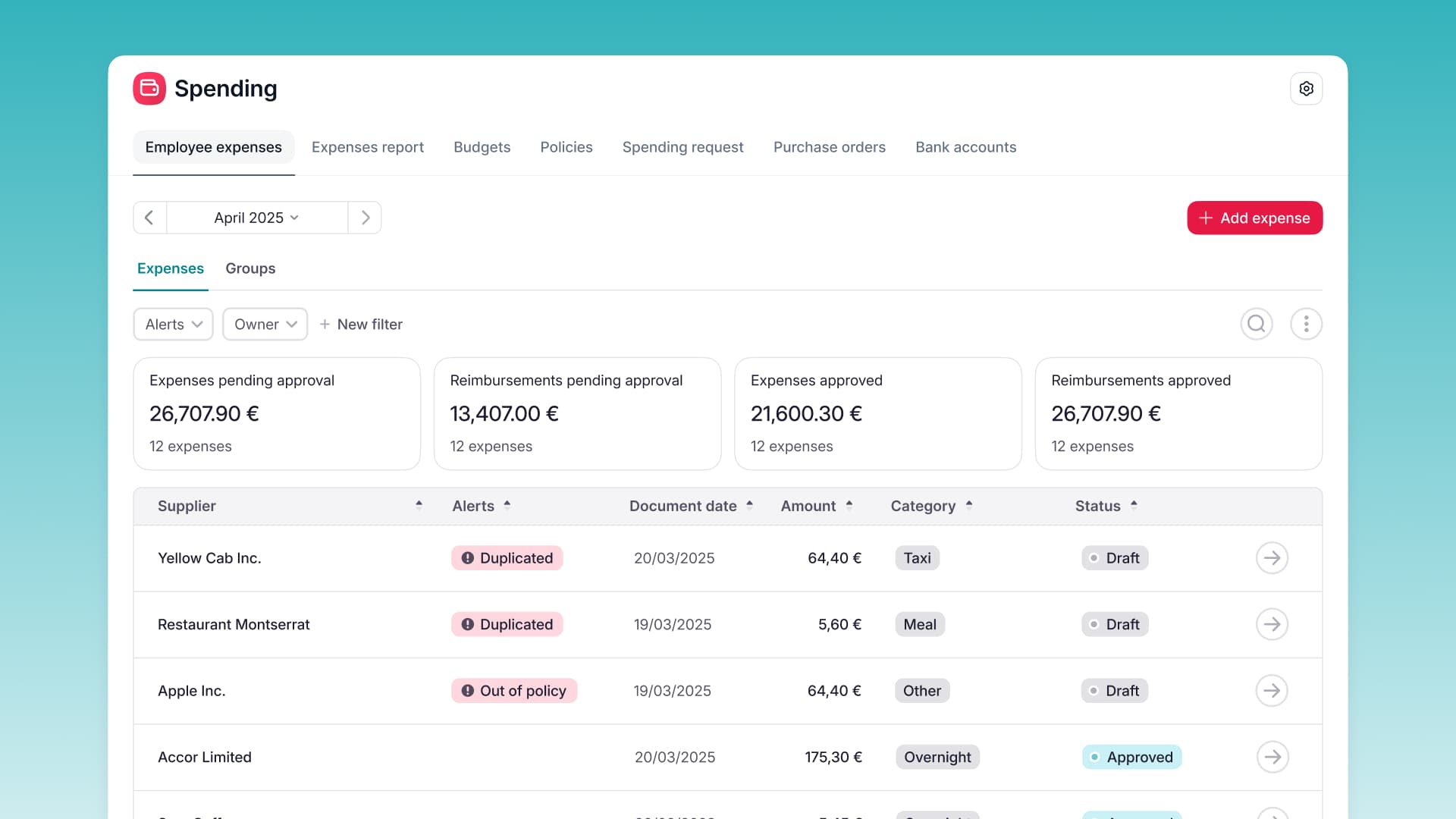Click the Add expense button
Screen dimensions: 1456x819
pos(1254,218)
